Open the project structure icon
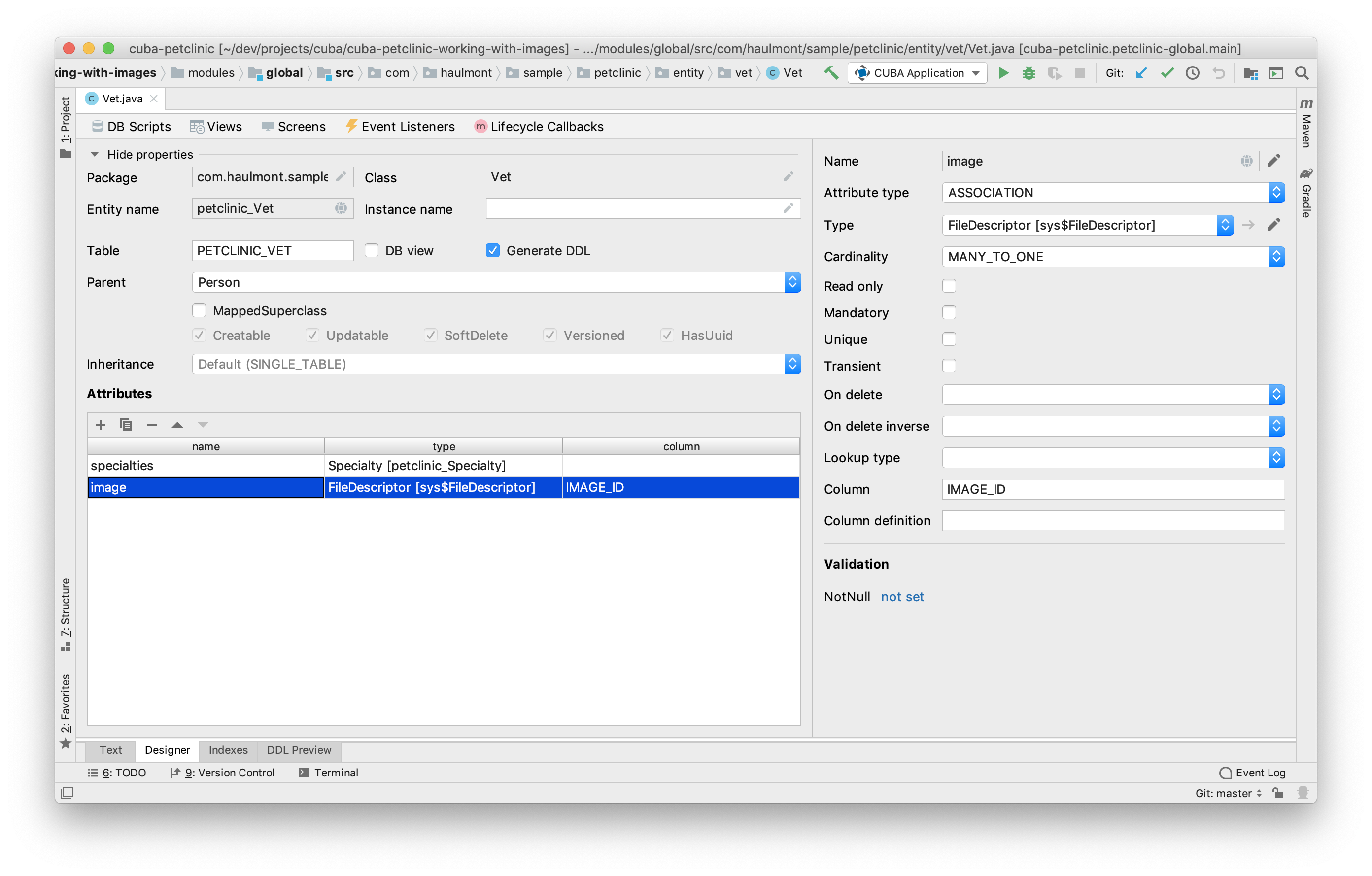 click(x=1250, y=73)
